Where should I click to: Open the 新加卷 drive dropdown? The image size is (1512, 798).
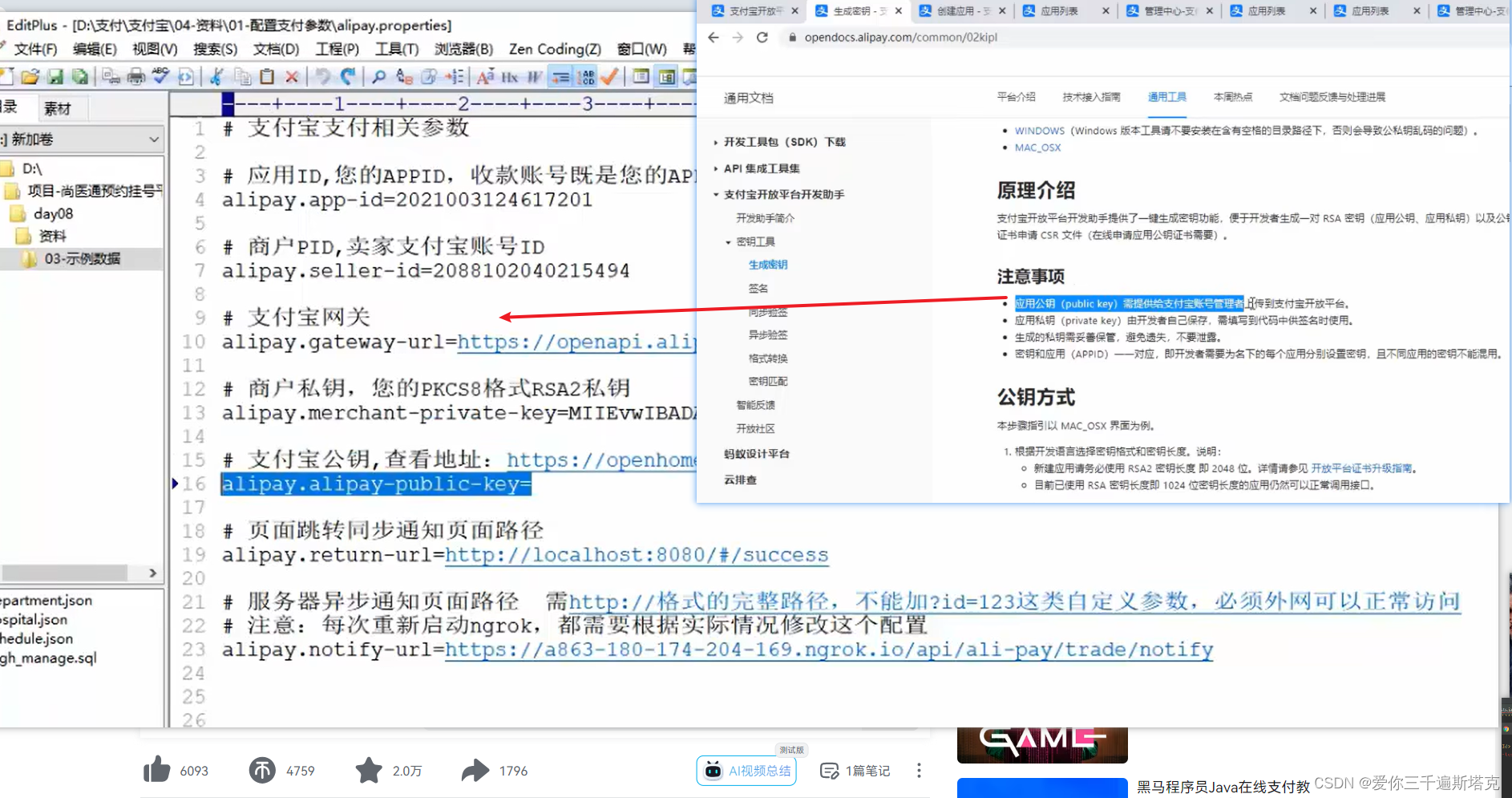(x=154, y=140)
